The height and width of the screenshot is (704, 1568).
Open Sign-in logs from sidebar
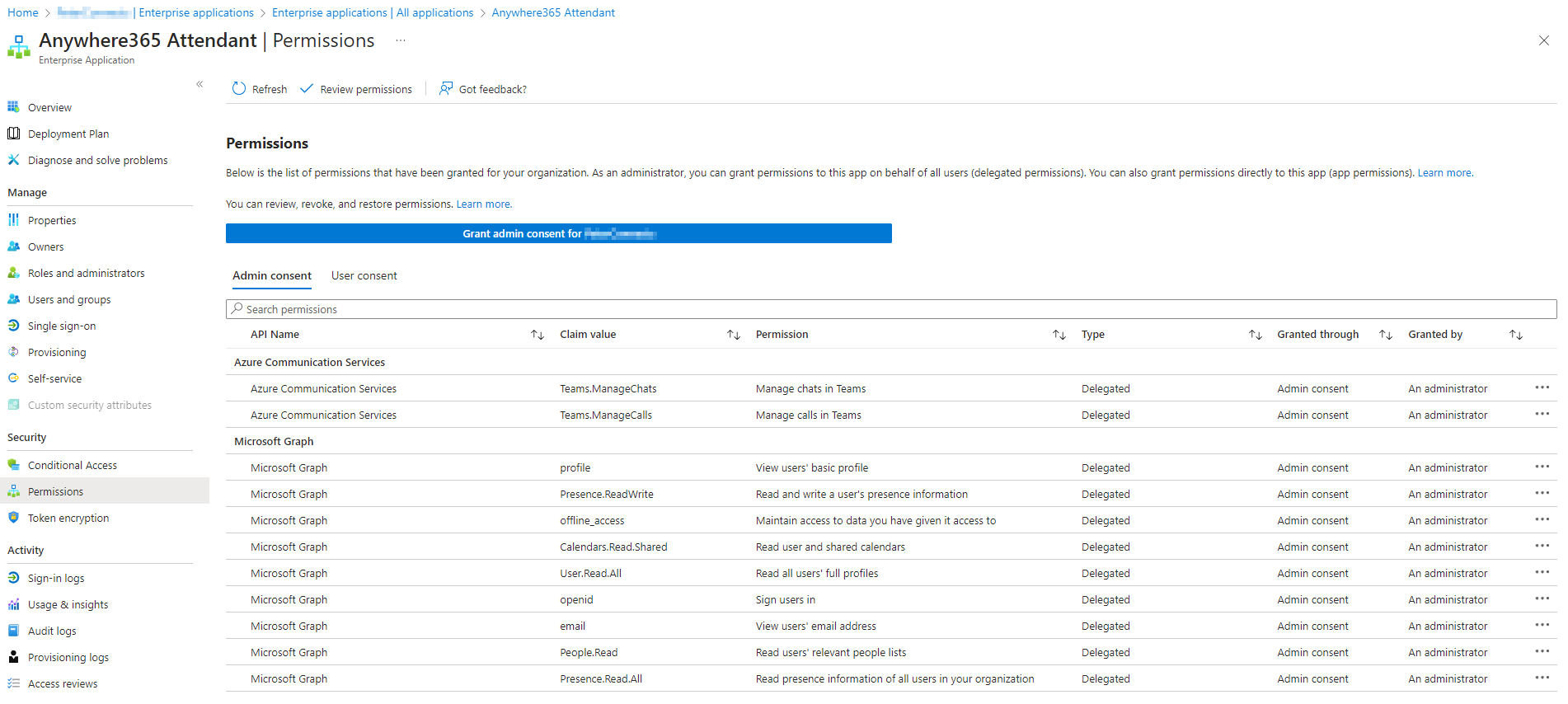[x=56, y=579]
